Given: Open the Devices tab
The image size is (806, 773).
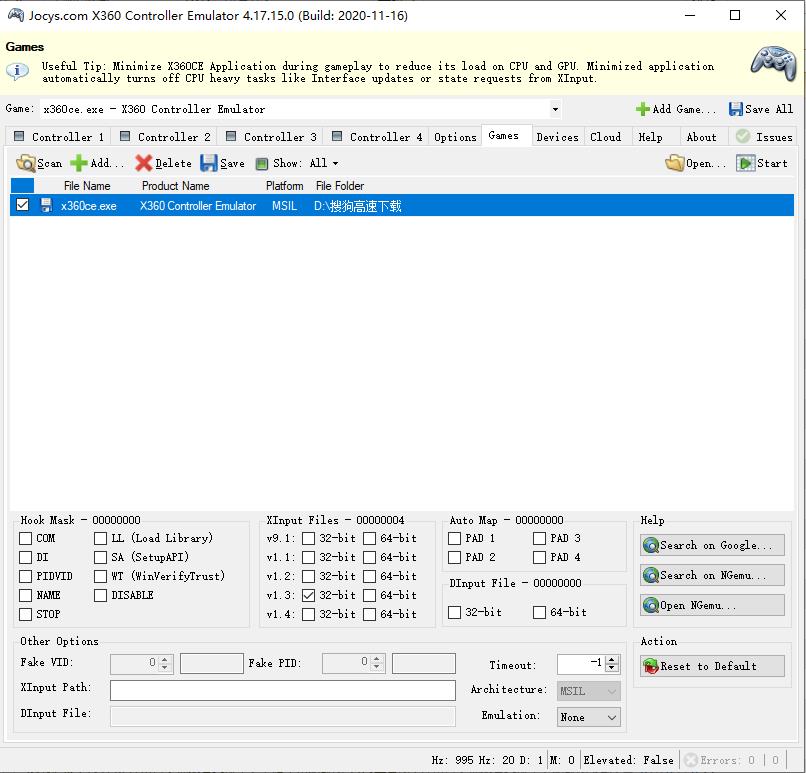Looking at the screenshot, I should 558,137.
